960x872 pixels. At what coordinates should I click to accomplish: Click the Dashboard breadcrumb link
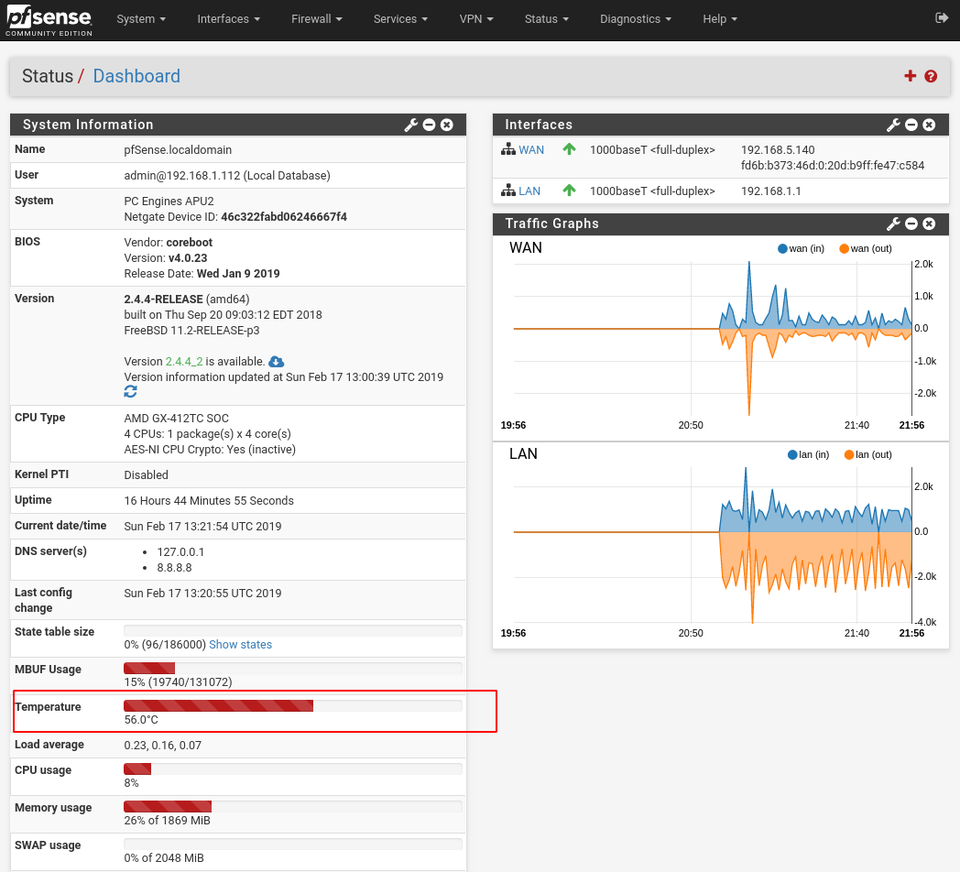[137, 76]
